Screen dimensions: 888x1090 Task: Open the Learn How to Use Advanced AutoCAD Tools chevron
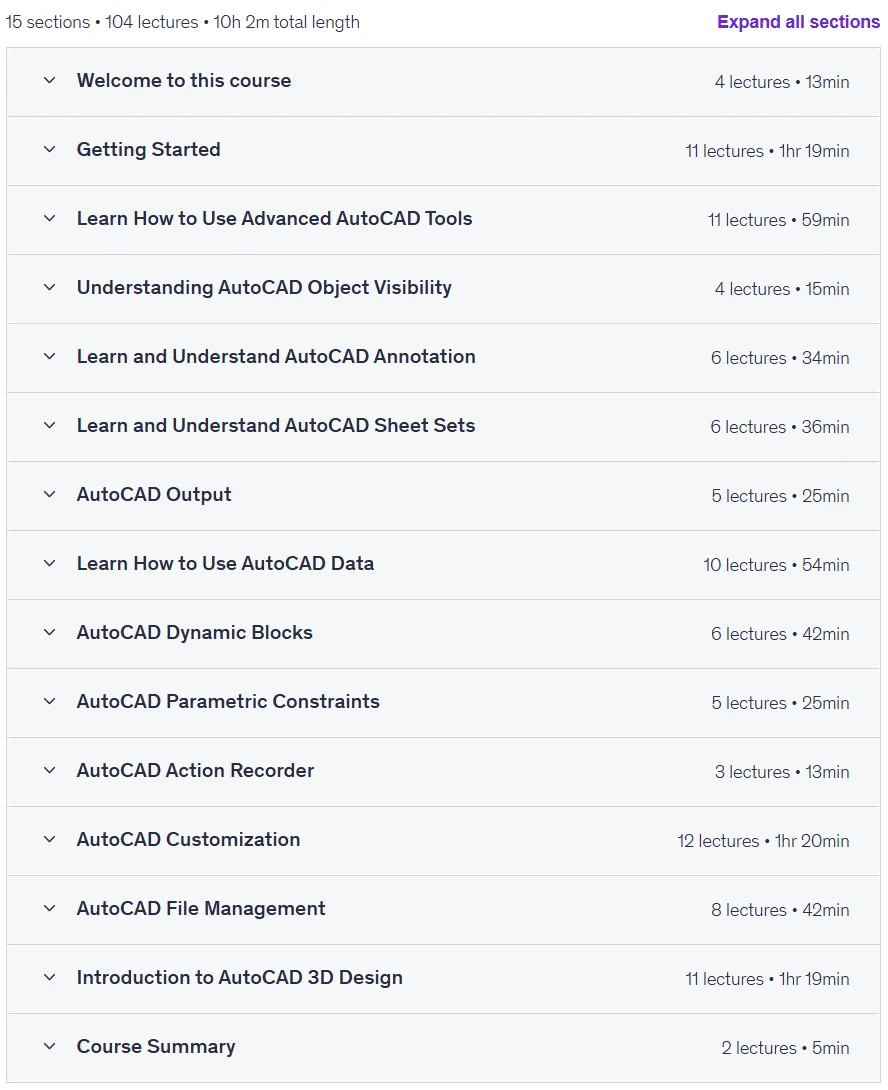[x=49, y=218]
